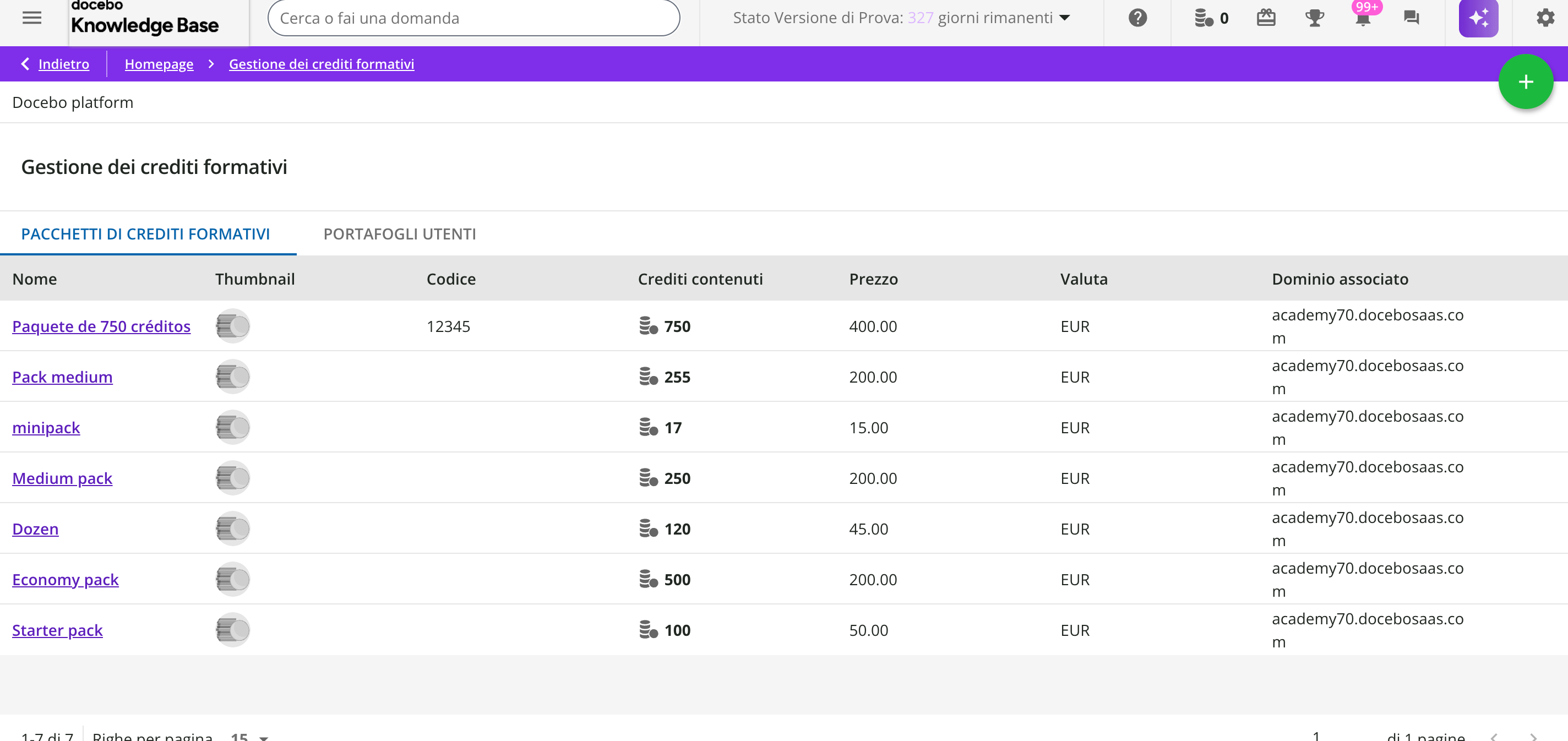Screen dimensions: 1568x741
Task: Click the green plus add button
Action: coord(1525,81)
